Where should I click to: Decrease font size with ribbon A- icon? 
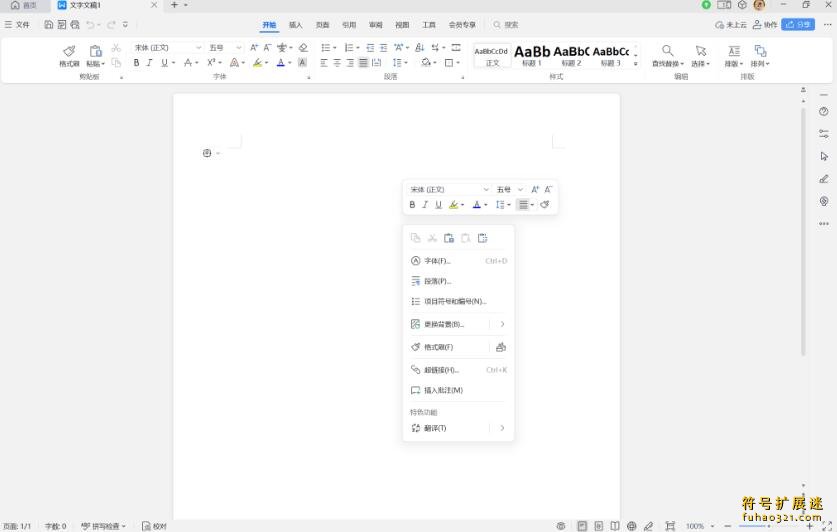267,47
